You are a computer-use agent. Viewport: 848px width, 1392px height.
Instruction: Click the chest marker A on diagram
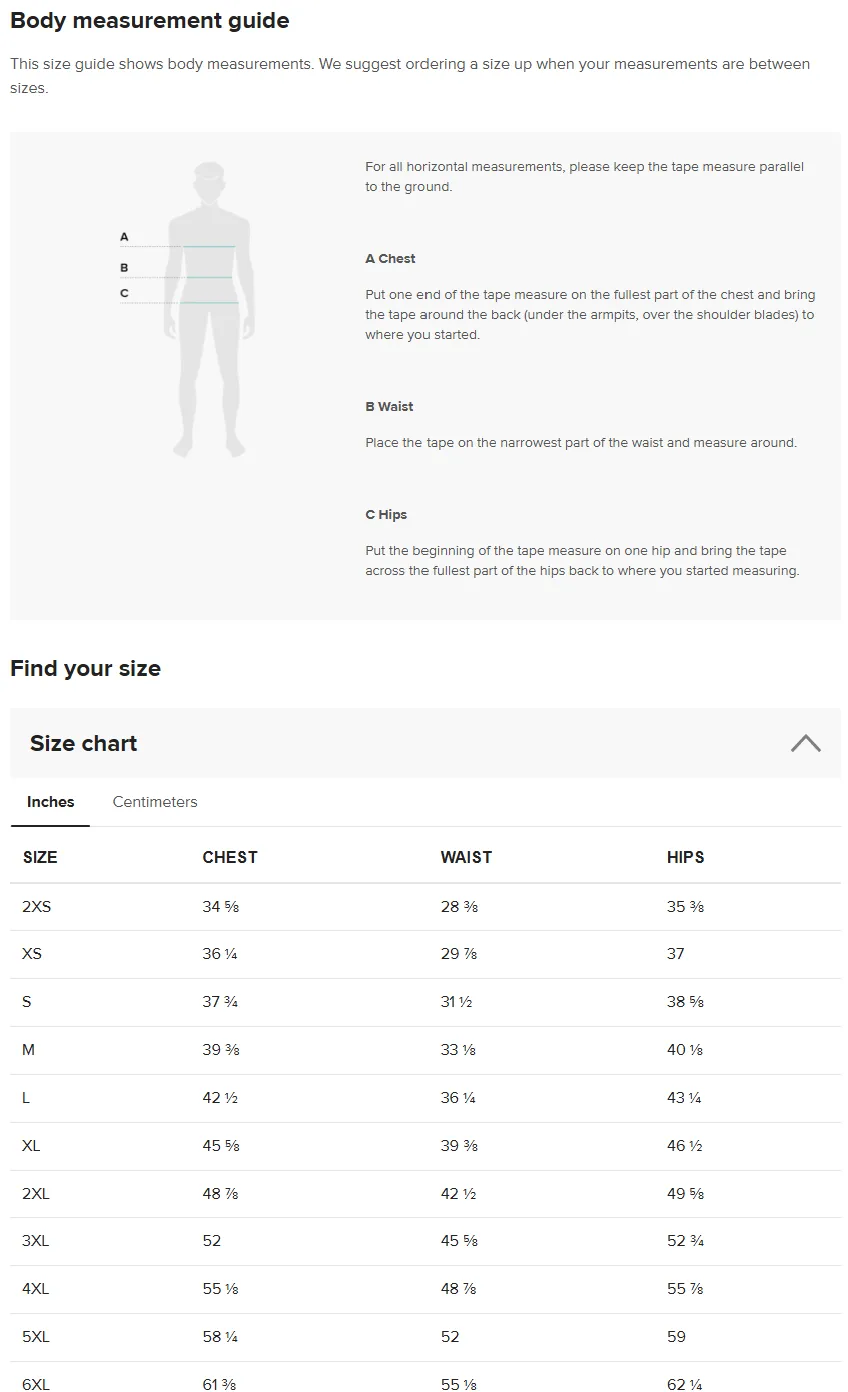click(x=124, y=237)
